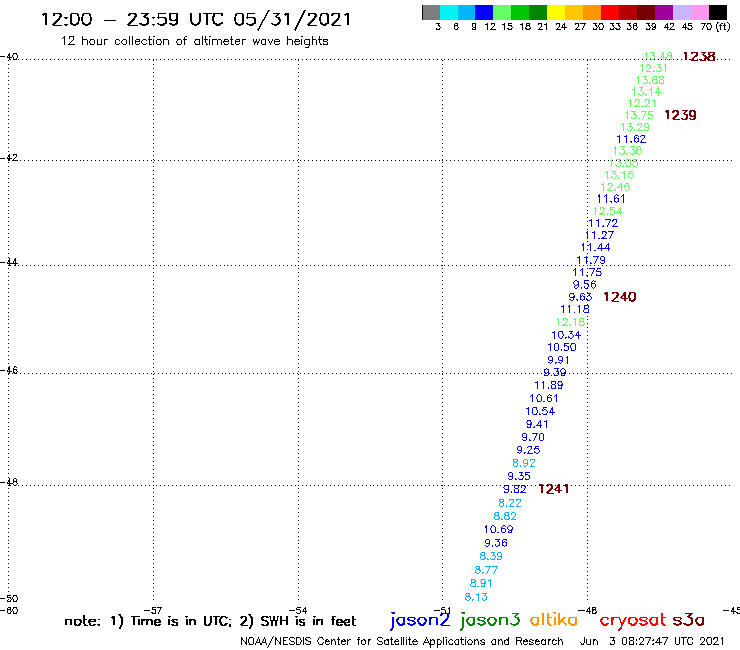Viewport: 740px width, 650px height.
Task: Click the s3a satellite legend label
Action: pos(689,620)
